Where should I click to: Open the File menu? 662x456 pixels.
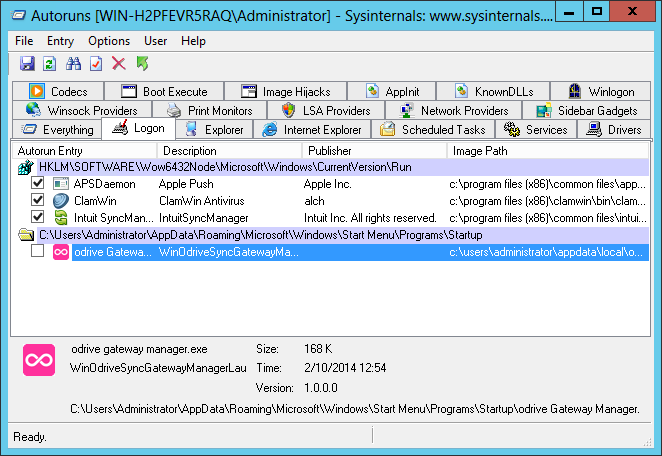tap(24, 41)
